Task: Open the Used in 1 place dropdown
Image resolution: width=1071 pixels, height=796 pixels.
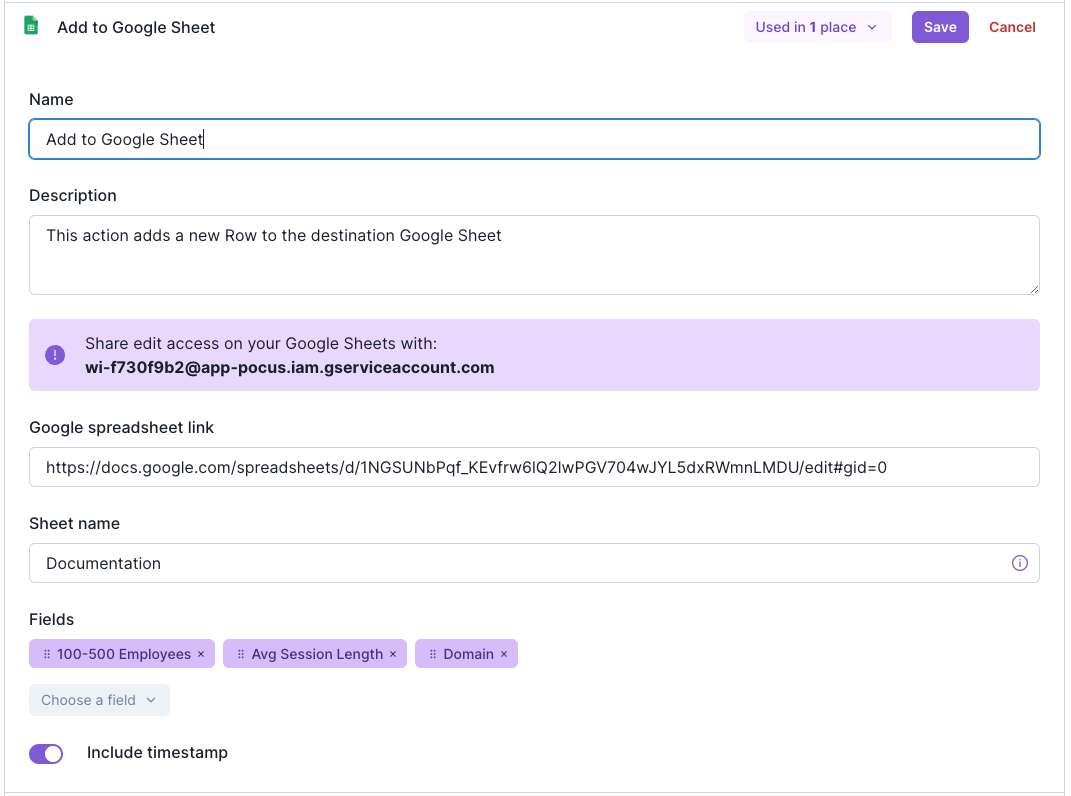Action: click(x=817, y=27)
